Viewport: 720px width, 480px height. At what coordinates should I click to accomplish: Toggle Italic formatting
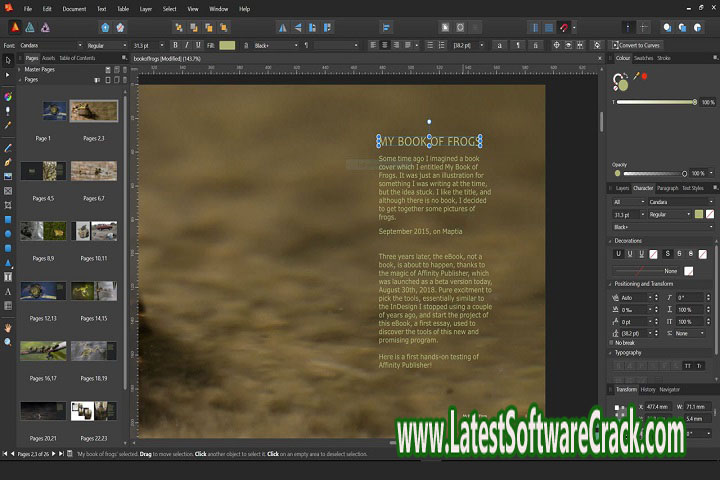tap(186, 45)
